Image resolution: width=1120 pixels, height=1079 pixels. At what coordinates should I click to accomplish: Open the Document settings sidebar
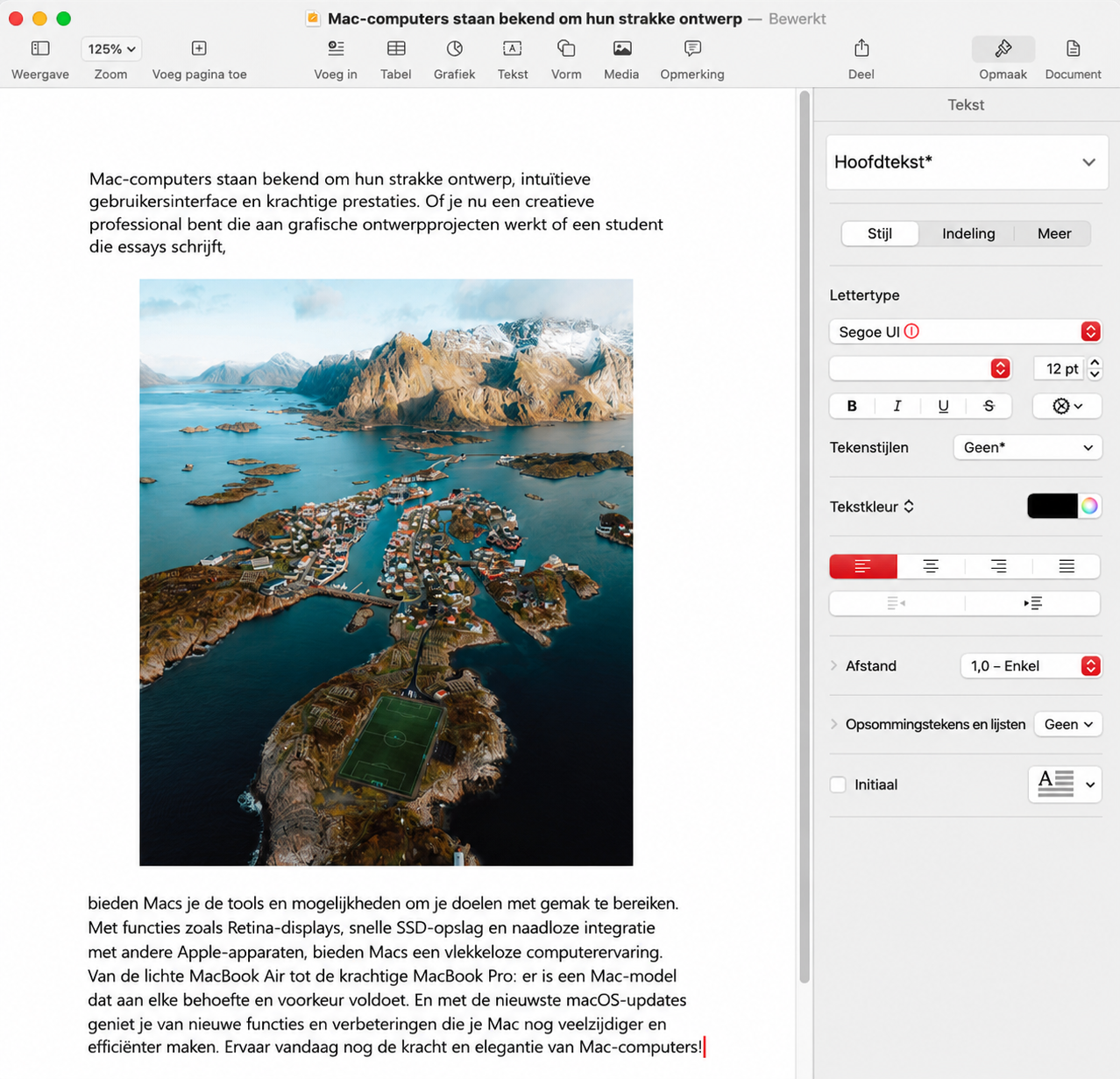pos(1073,49)
